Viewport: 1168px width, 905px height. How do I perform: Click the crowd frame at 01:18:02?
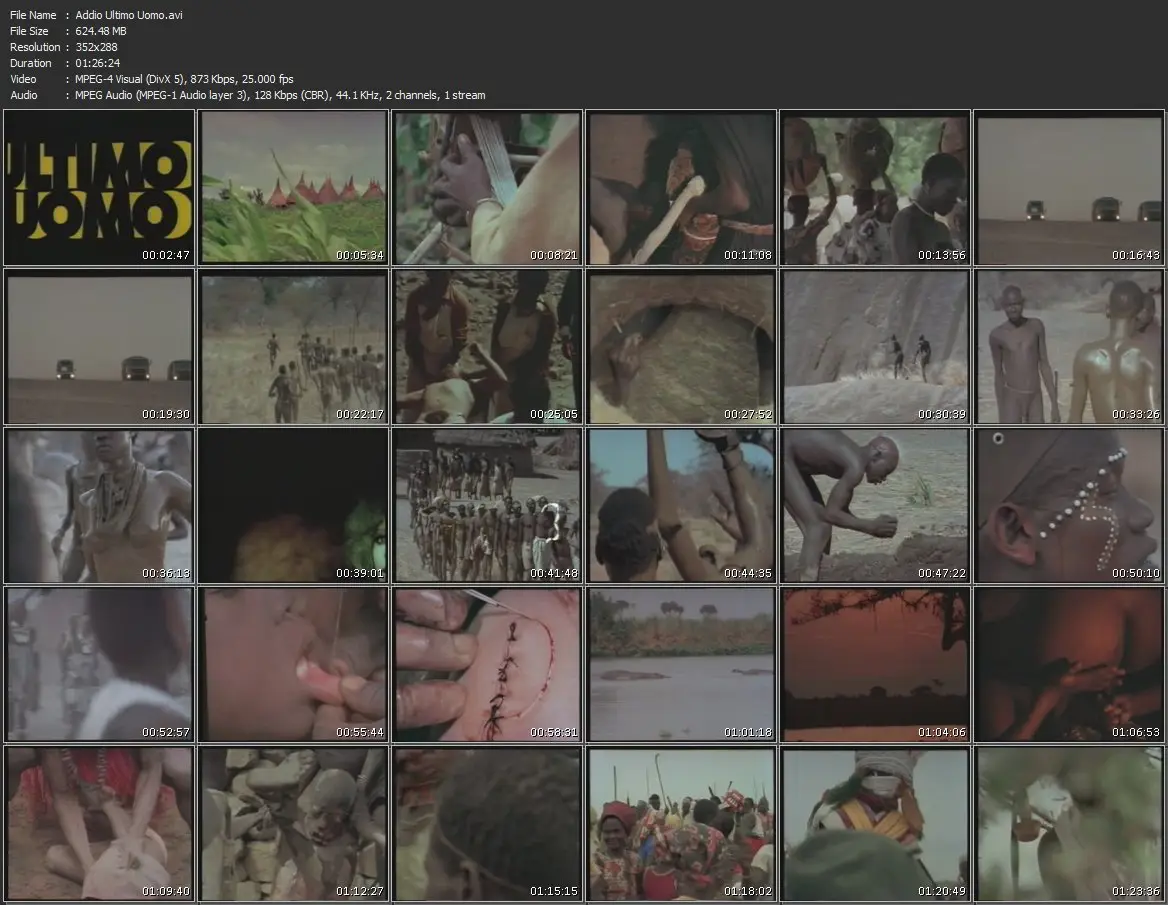[682, 824]
